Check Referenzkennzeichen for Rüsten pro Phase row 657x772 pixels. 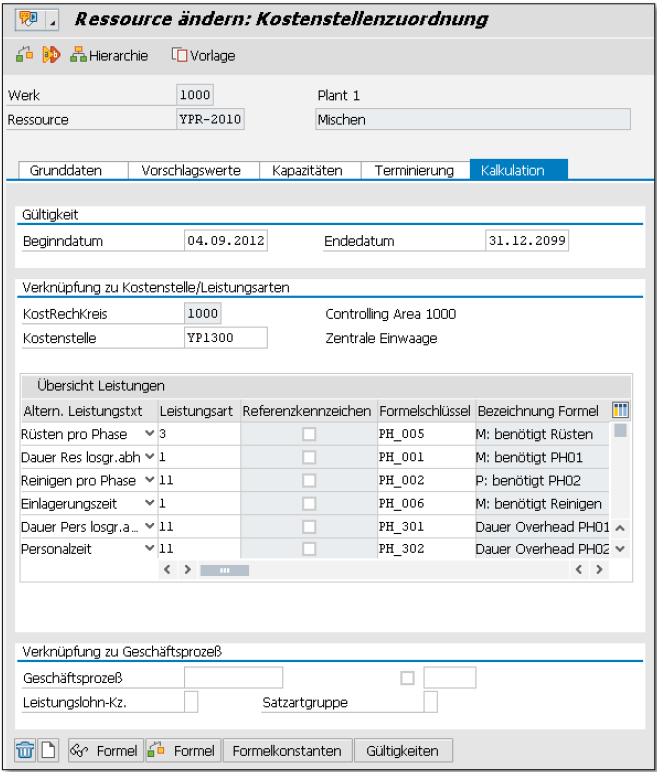coord(309,434)
